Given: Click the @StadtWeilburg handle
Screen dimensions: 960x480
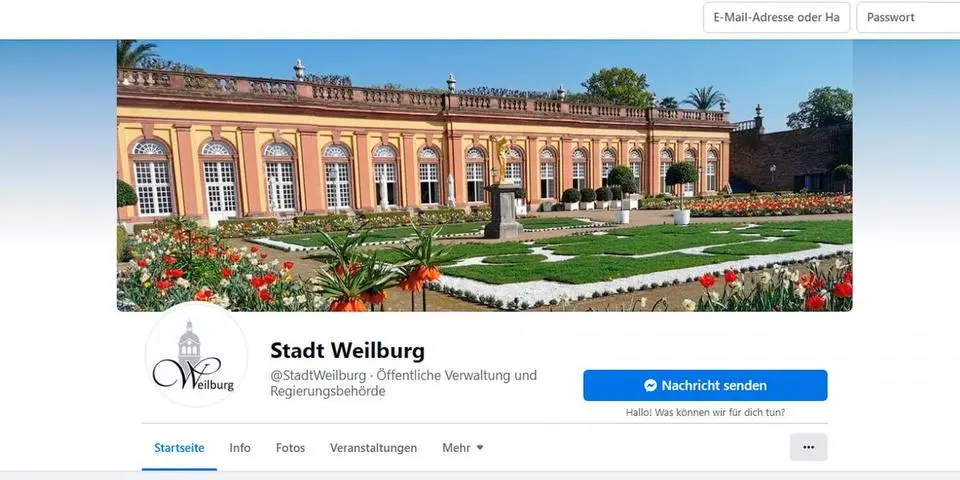Looking at the screenshot, I should 317,375.
